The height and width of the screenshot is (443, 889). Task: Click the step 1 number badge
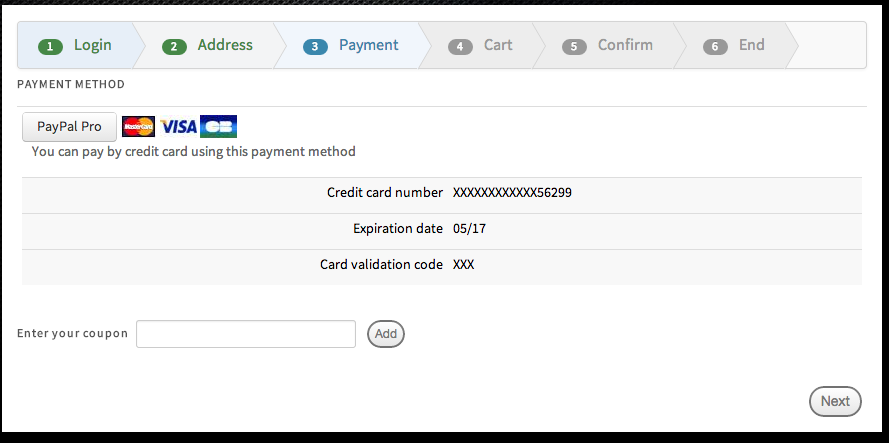click(x=50, y=46)
